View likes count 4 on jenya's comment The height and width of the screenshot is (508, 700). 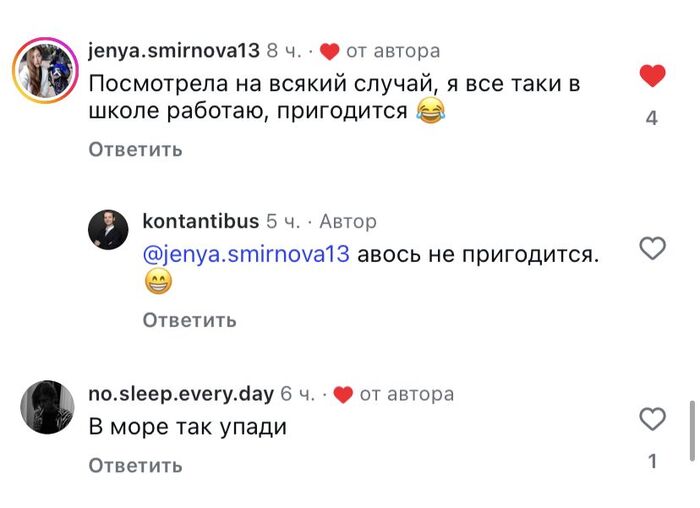coord(652,118)
